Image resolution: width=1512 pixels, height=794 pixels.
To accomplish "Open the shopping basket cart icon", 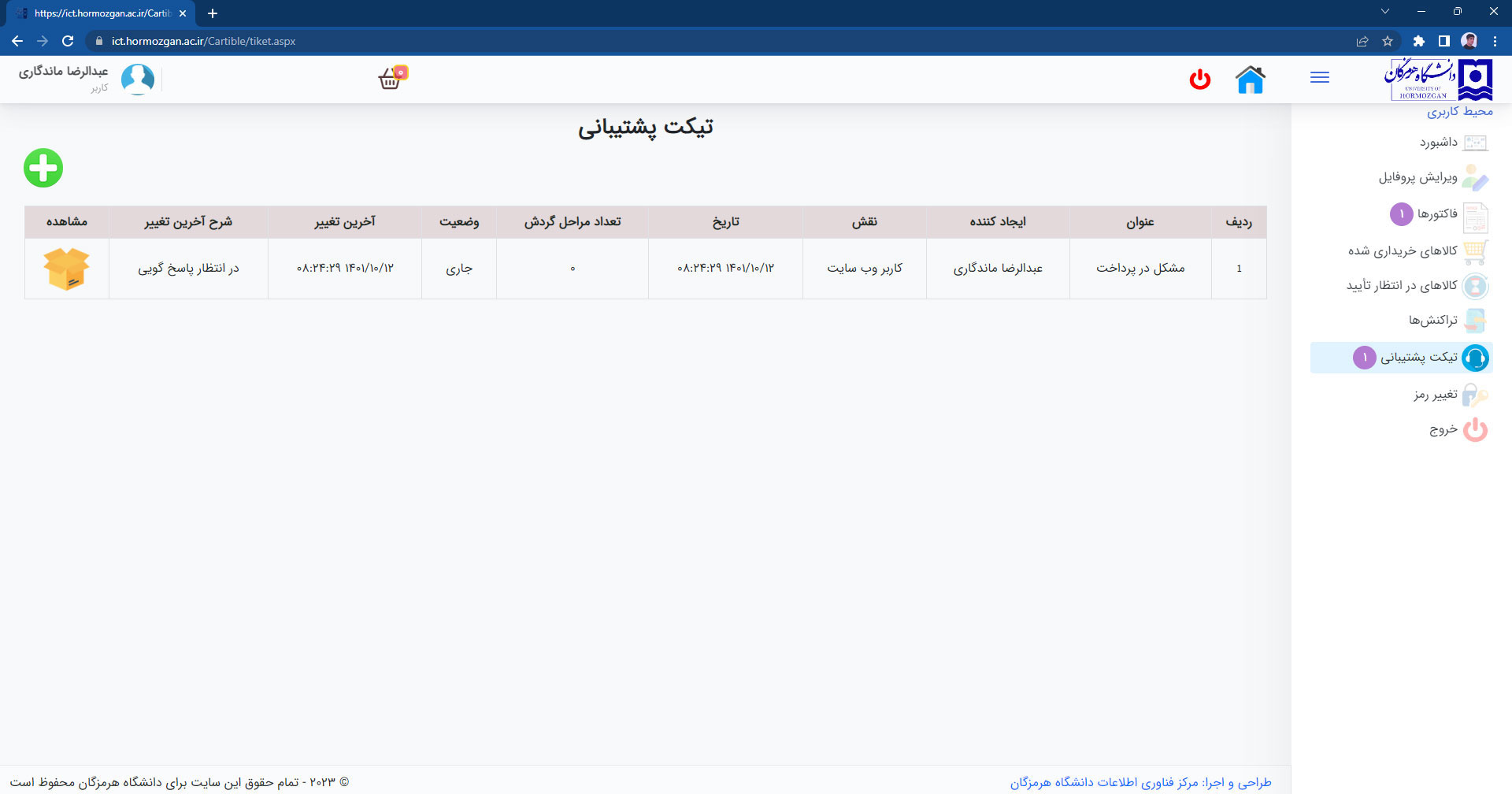I will pyautogui.click(x=391, y=79).
